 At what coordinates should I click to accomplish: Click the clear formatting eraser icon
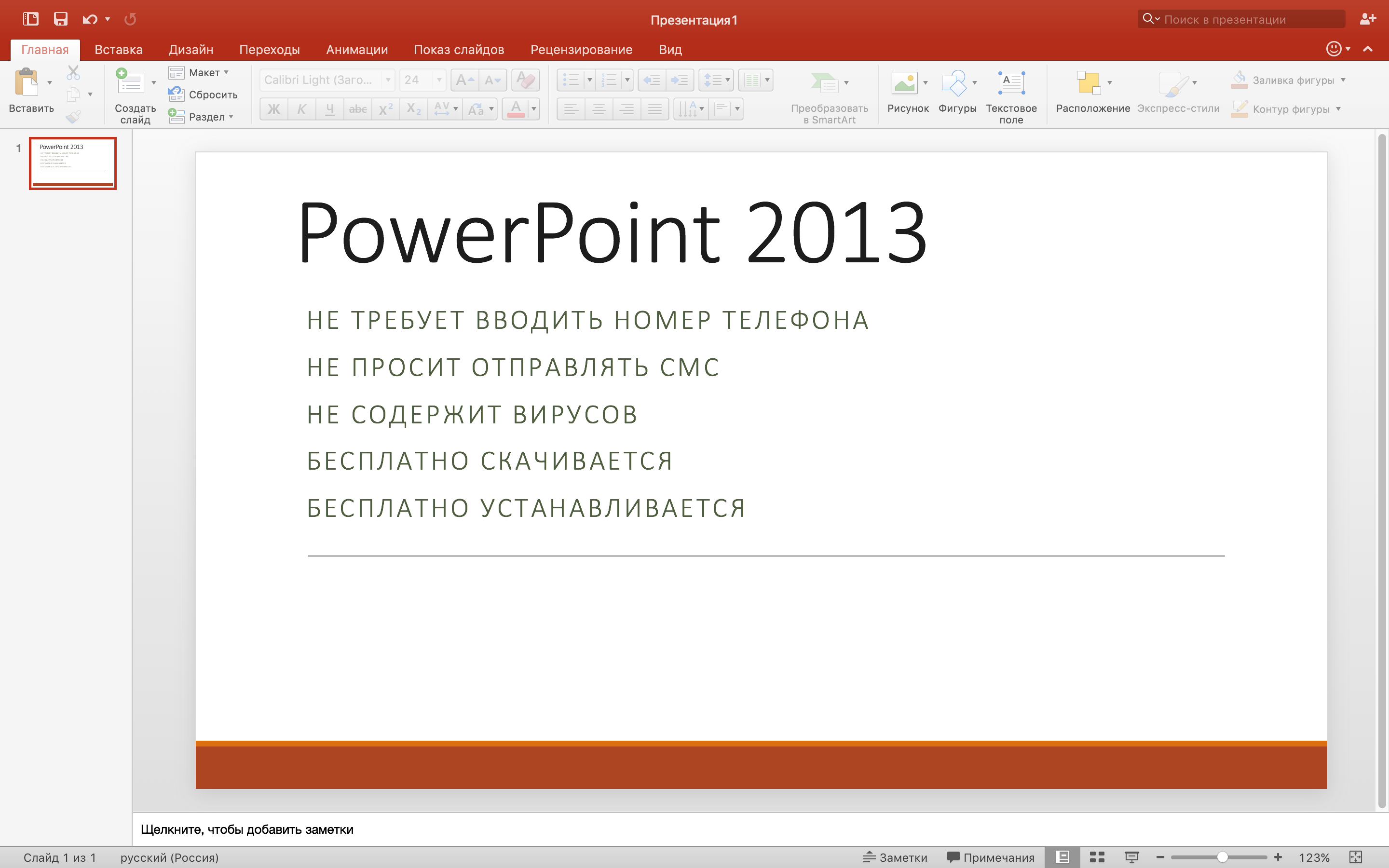pyautogui.click(x=525, y=80)
